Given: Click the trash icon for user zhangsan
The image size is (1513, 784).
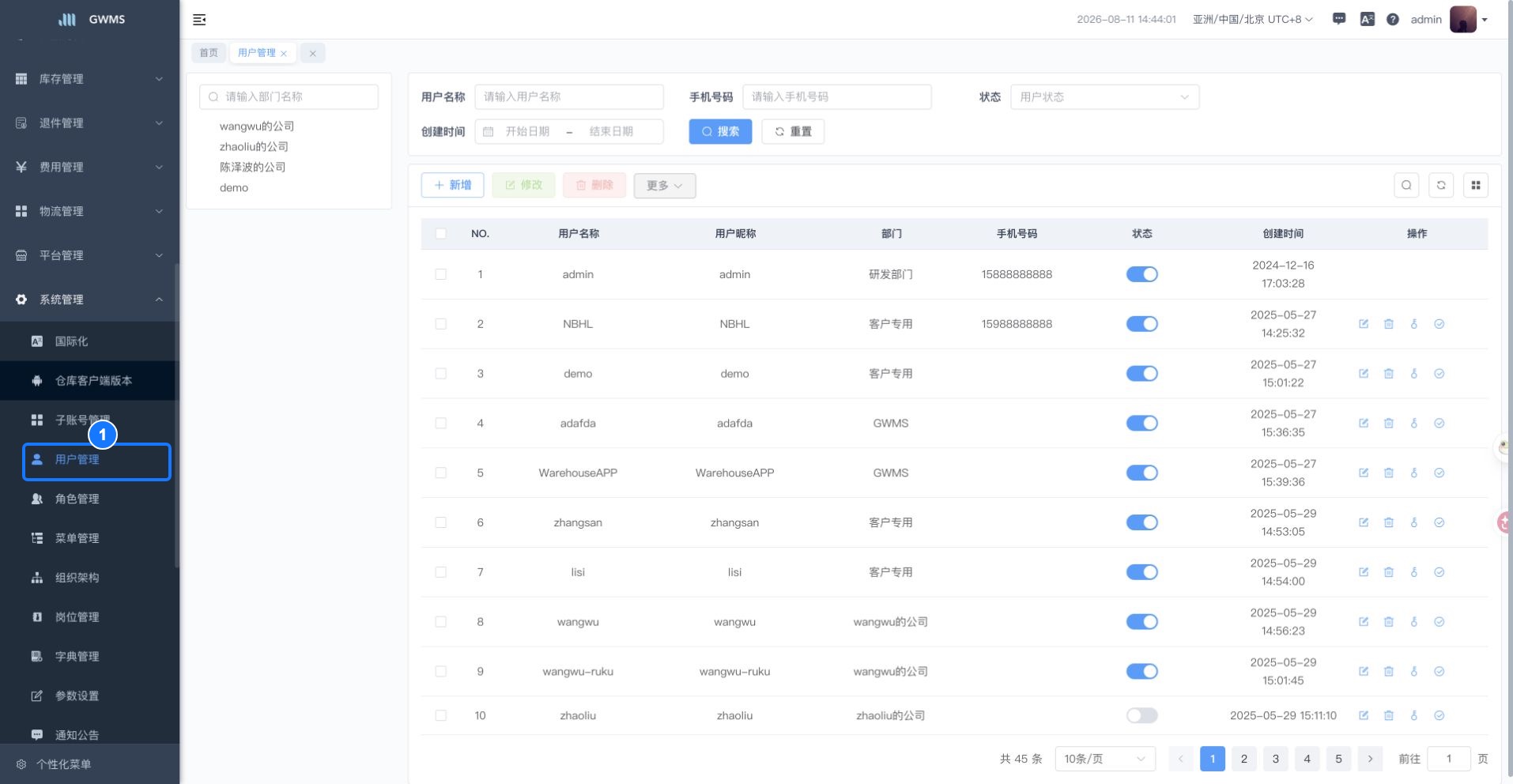Looking at the screenshot, I should (x=1389, y=522).
